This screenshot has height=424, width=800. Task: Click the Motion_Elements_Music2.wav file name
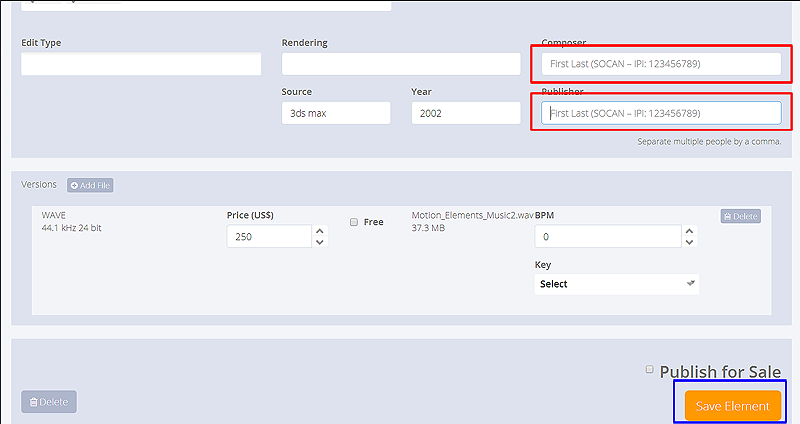coord(472,215)
